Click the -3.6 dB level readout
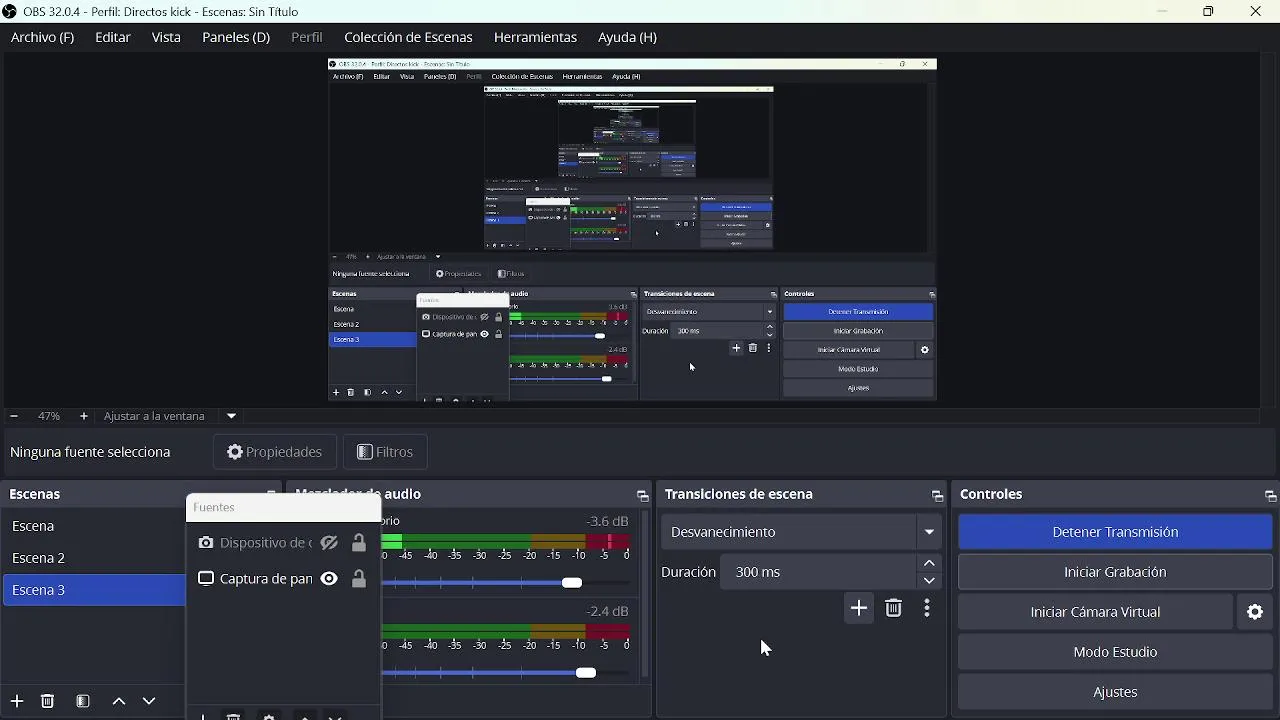Viewport: 1280px width, 720px height. tap(607, 521)
